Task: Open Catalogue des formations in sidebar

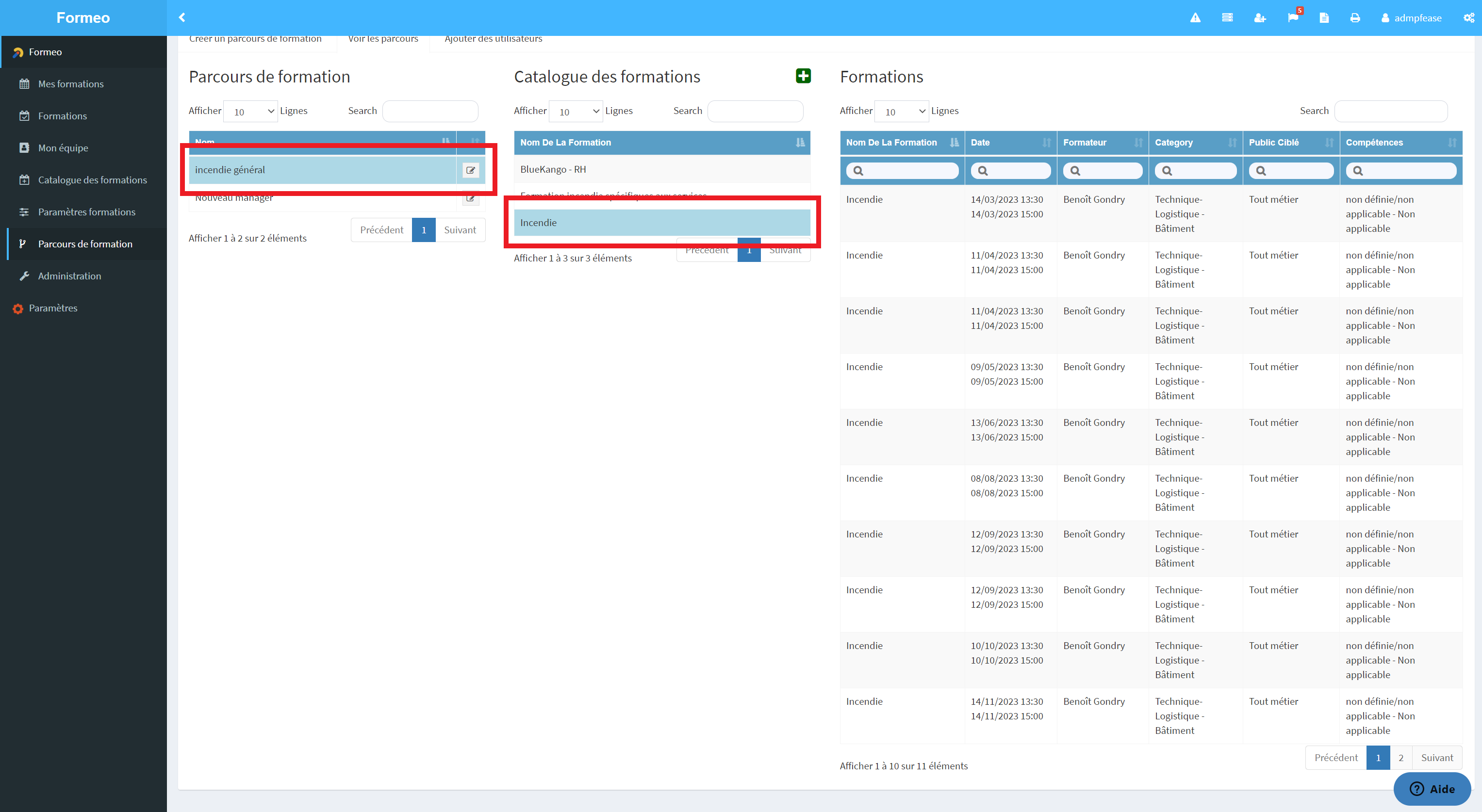Action: click(x=92, y=180)
